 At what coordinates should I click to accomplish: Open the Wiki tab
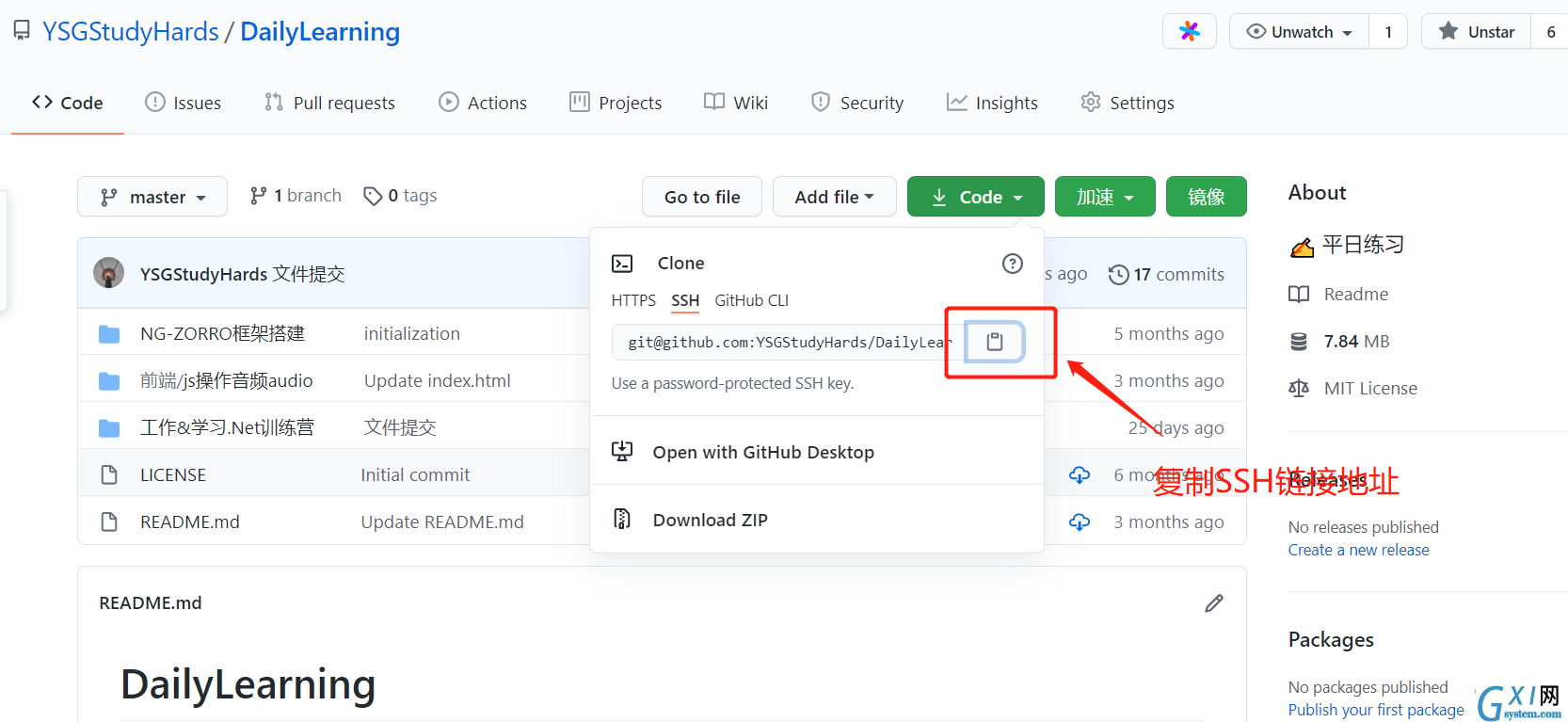736,103
